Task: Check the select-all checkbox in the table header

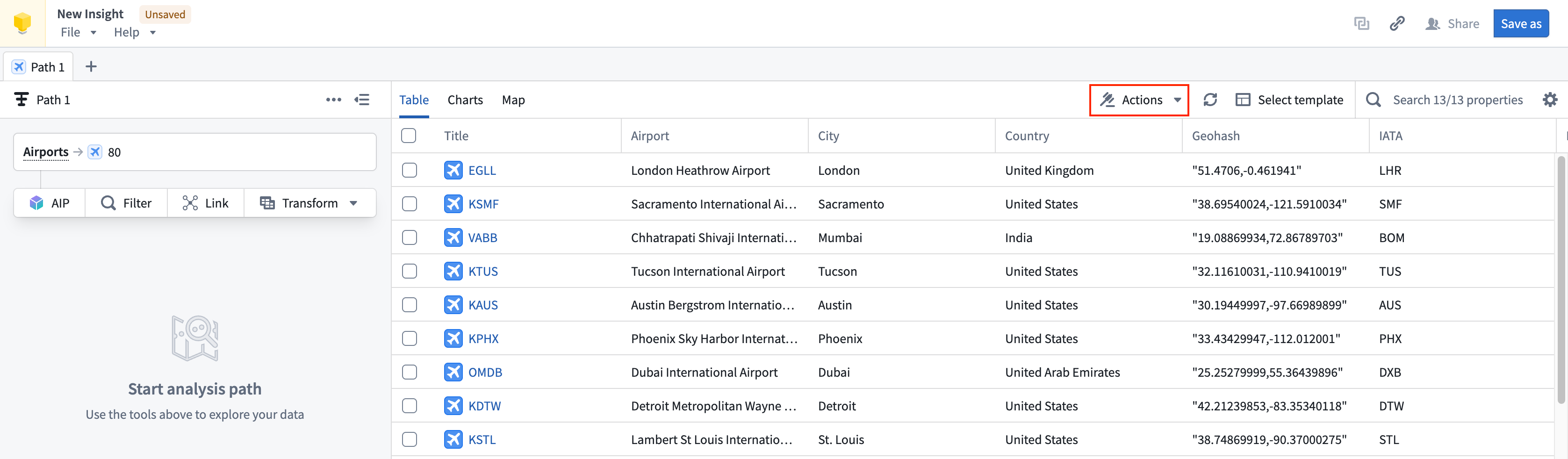Action: [x=409, y=135]
